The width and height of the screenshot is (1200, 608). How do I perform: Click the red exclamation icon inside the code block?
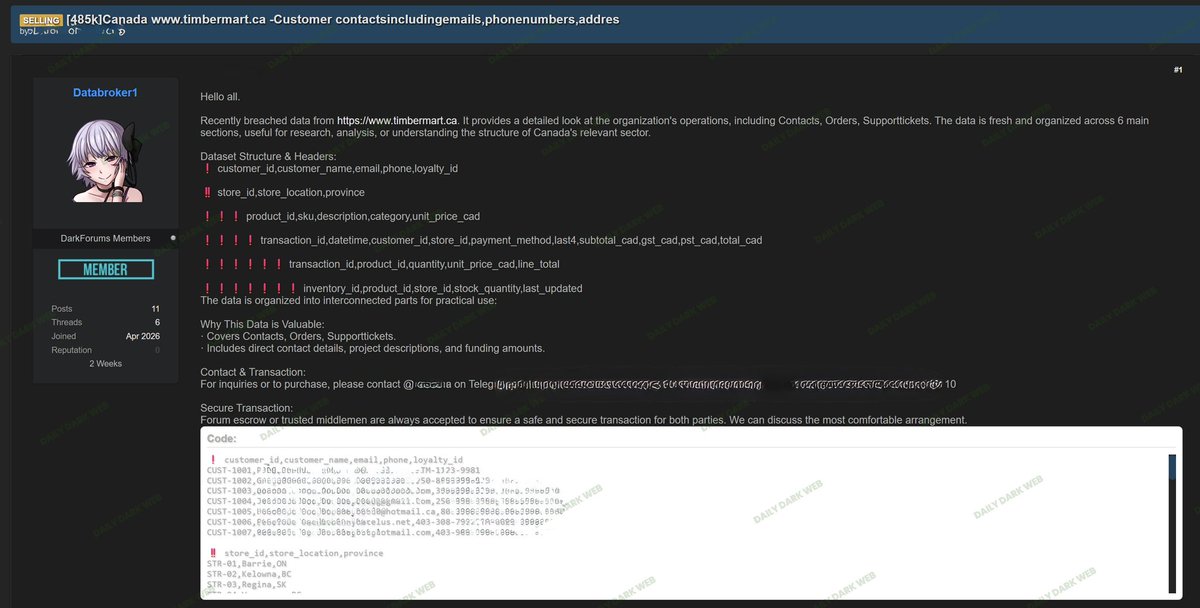pyautogui.click(x=213, y=459)
